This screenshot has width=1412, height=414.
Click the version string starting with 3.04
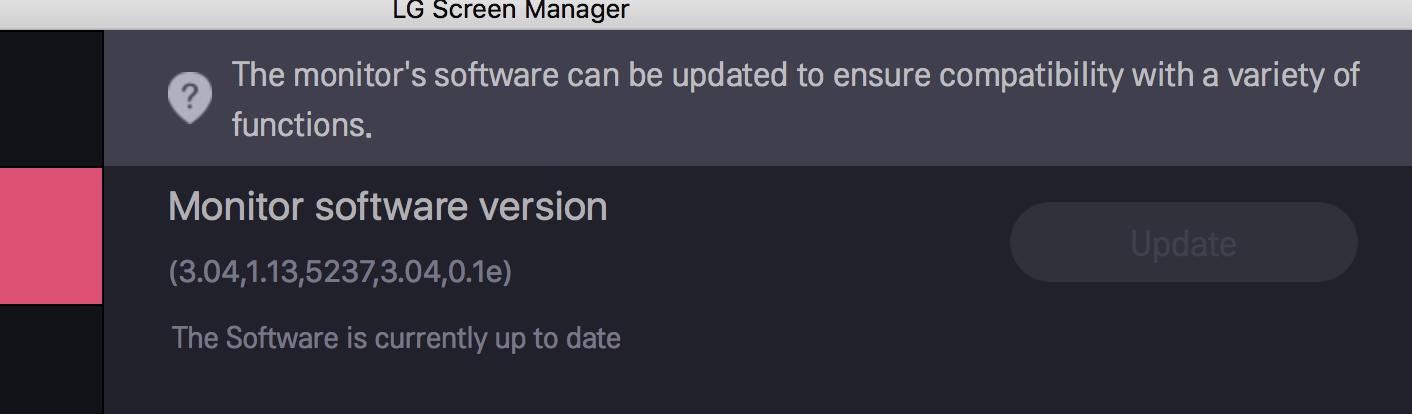(340, 272)
